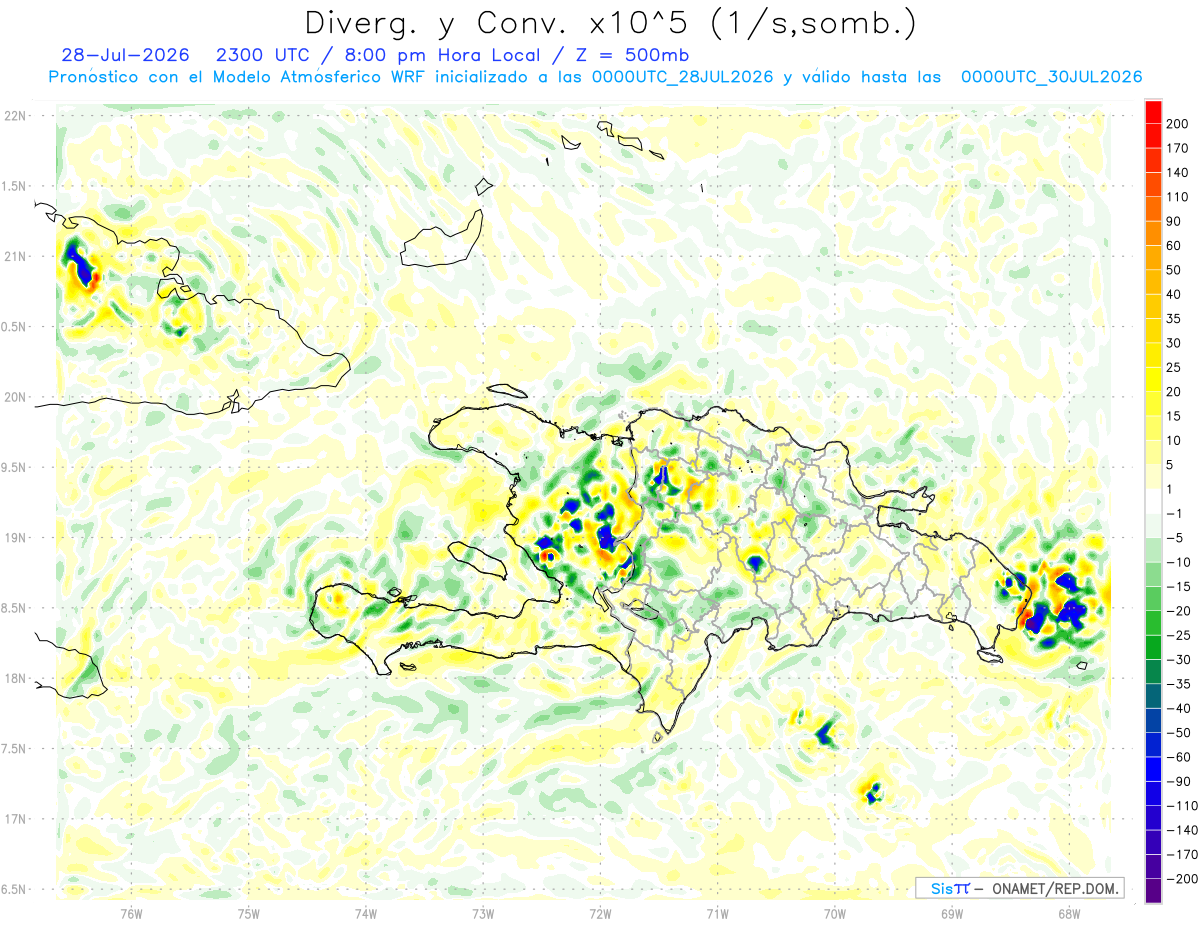Click the '18N' latitude label
The width and height of the screenshot is (1200, 927).
click(x=14, y=678)
